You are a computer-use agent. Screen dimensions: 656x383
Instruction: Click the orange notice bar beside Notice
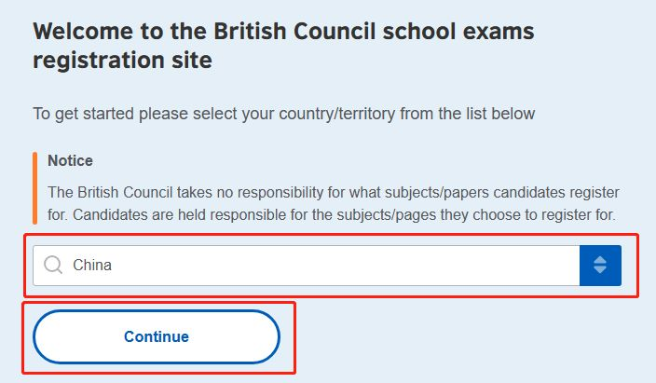coord(35,188)
